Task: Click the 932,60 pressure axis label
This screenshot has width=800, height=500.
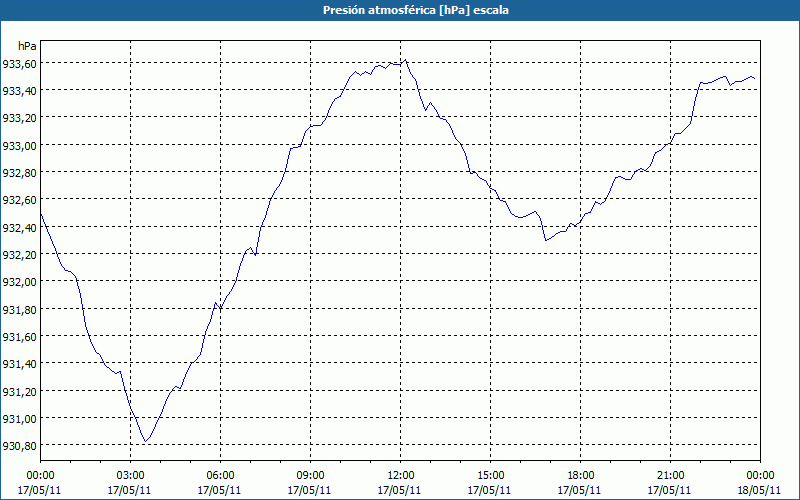Action: point(19,200)
